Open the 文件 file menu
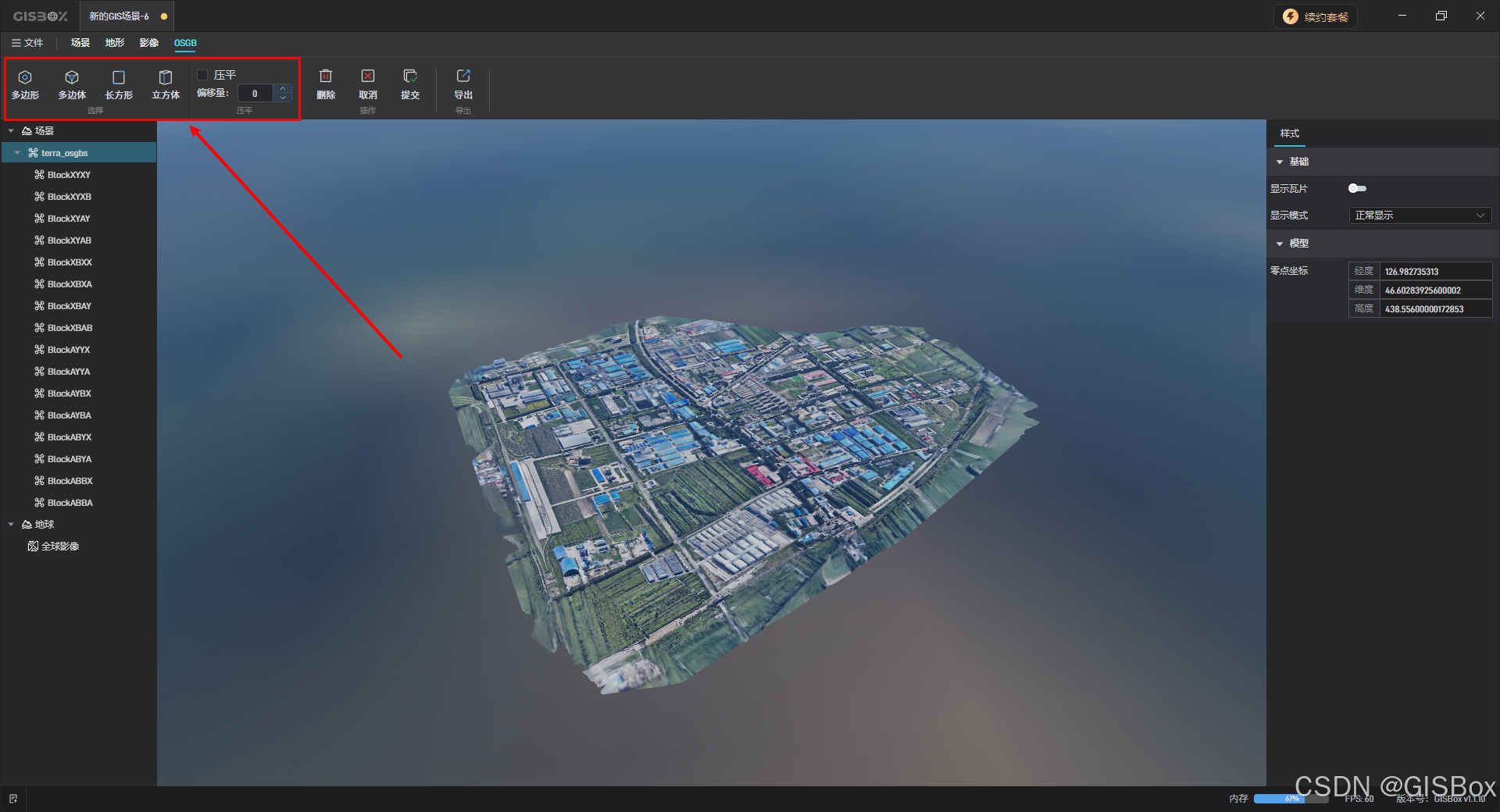 pyautogui.click(x=27, y=43)
